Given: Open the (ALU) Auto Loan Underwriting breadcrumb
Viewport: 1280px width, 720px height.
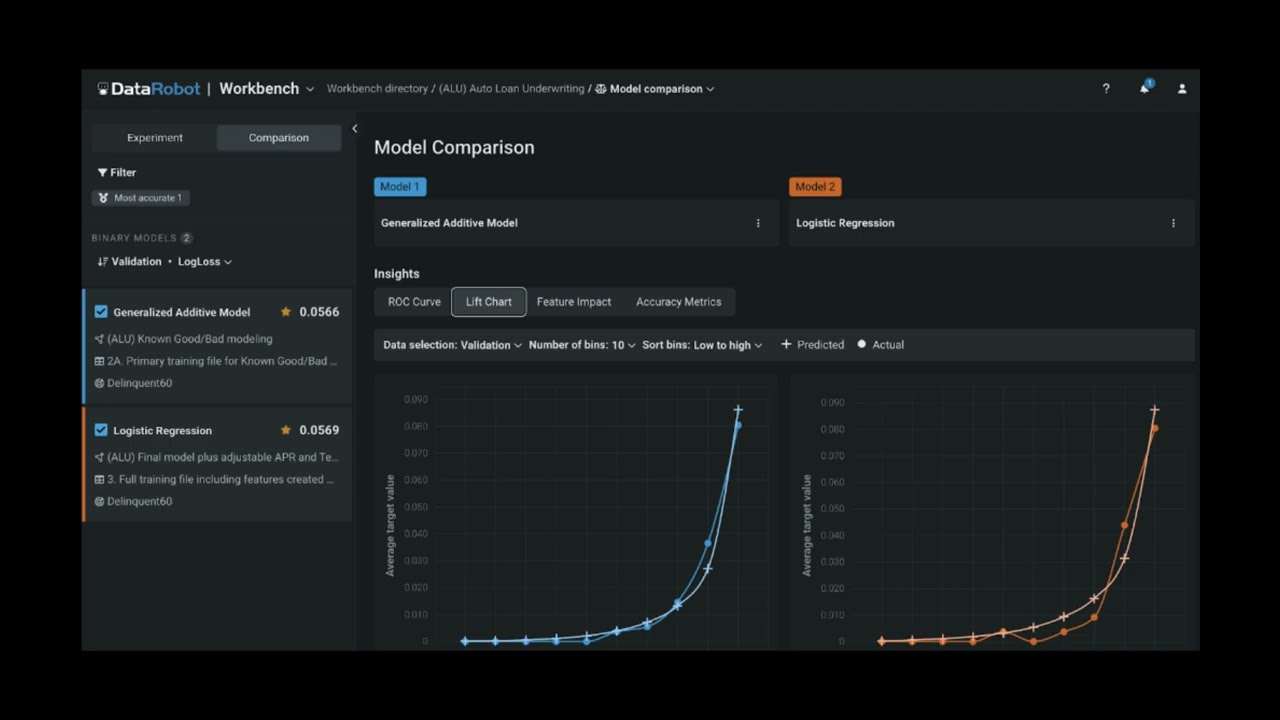Looking at the screenshot, I should 511,89.
